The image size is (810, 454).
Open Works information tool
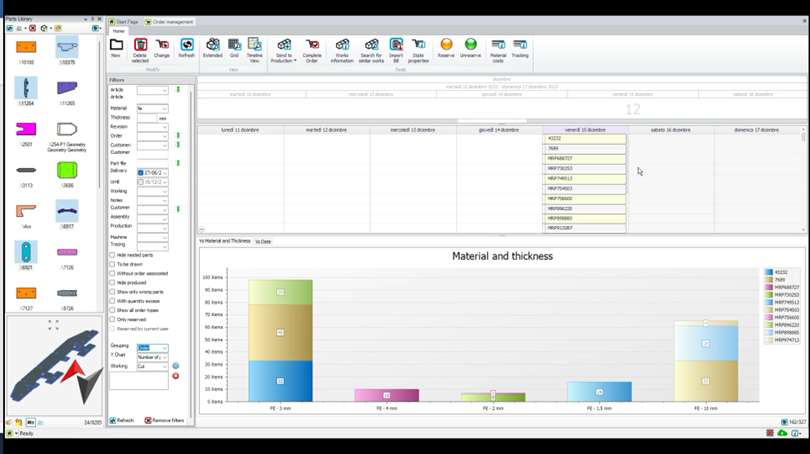click(x=342, y=46)
